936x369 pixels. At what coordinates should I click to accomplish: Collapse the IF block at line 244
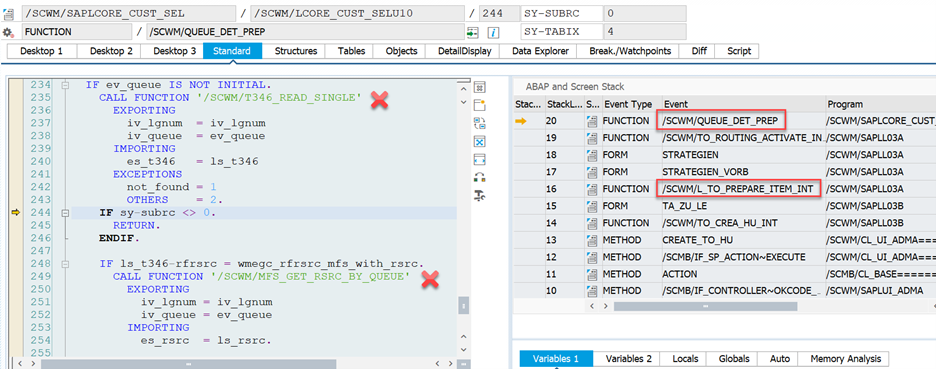point(66,213)
